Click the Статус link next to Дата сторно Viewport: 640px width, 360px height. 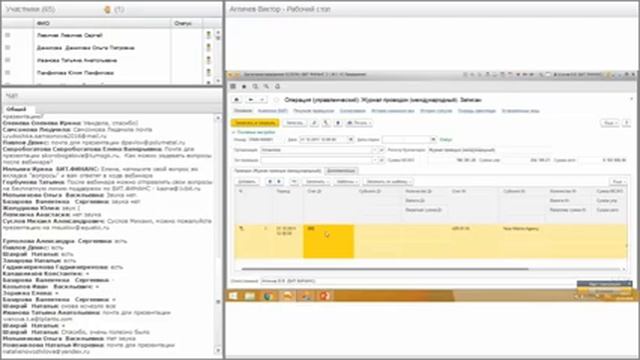coord(446,140)
